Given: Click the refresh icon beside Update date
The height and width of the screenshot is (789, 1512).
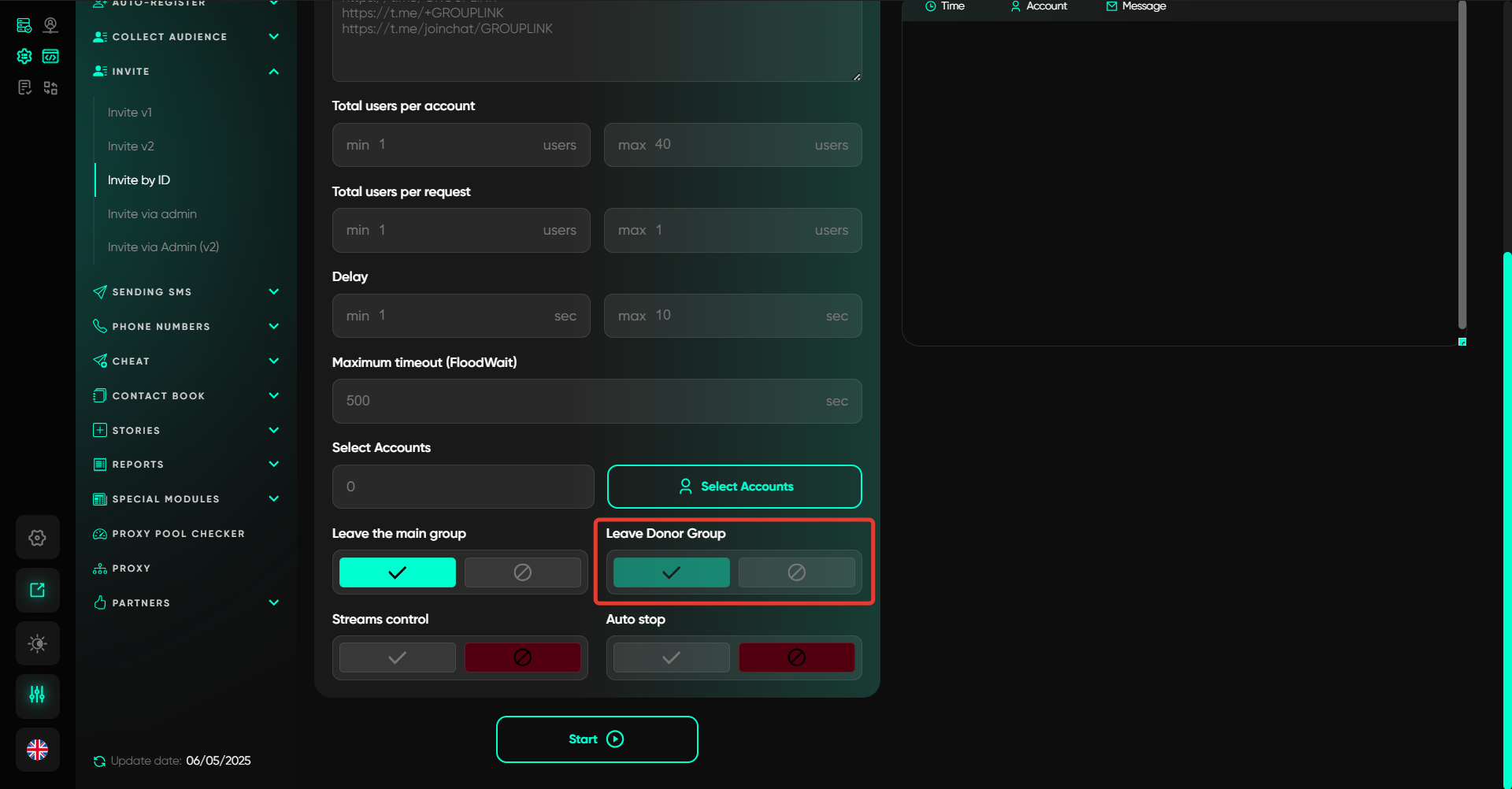Looking at the screenshot, I should tap(99, 761).
